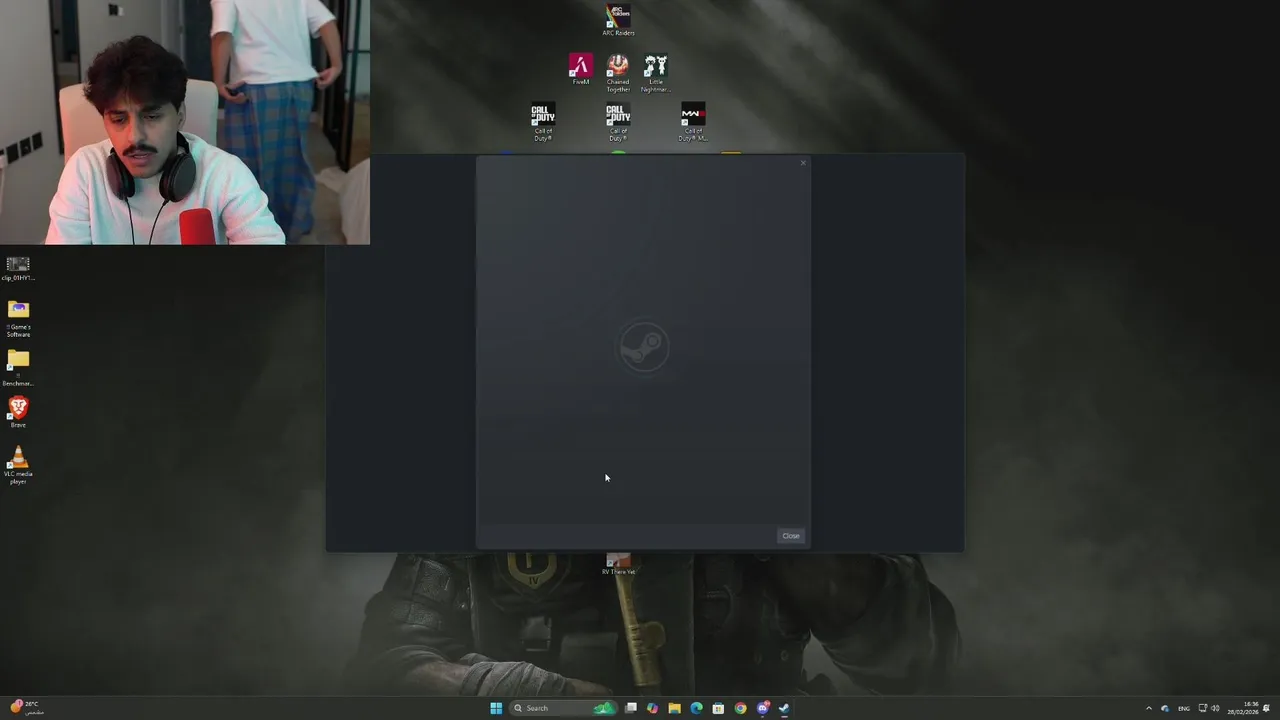Viewport: 1280px width, 720px height.
Task: Click the ENG language indicator
Action: point(1184,708)
